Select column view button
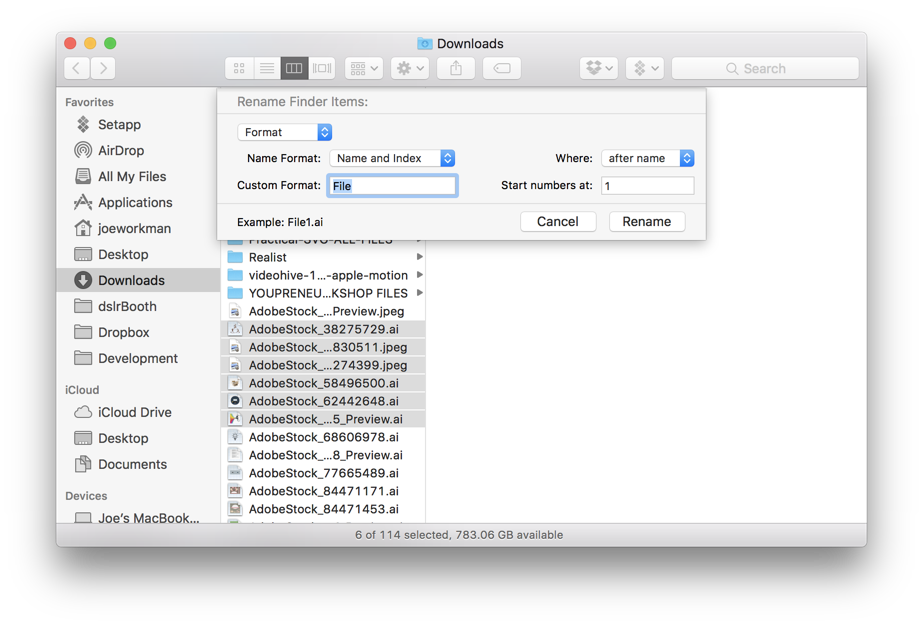The image size is (923, 627). pos(294,68)
